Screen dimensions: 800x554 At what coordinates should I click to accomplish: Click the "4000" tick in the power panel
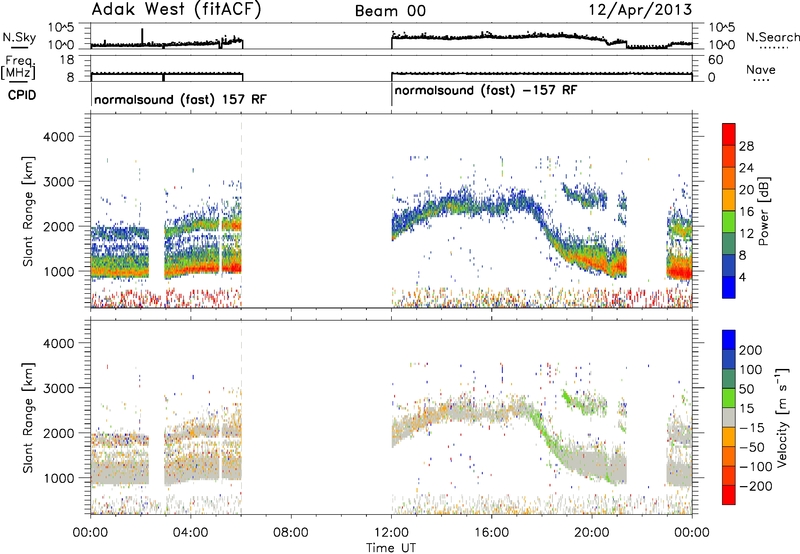(58, 137)
